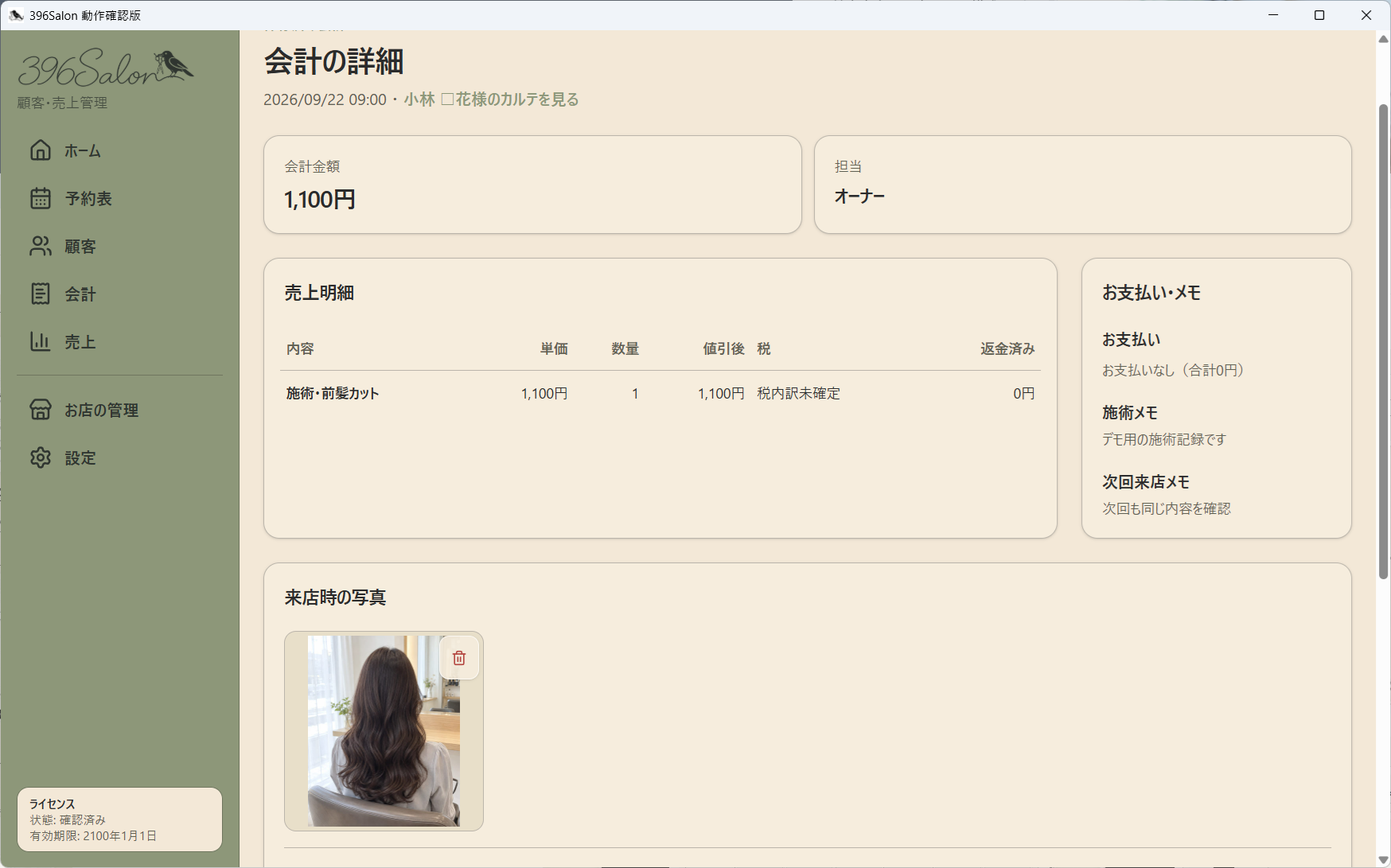Image resolution: width=1391 pixels, height=868 pixels.
Task: Click the bar chart icon for 売上
Action: point(41,341)
